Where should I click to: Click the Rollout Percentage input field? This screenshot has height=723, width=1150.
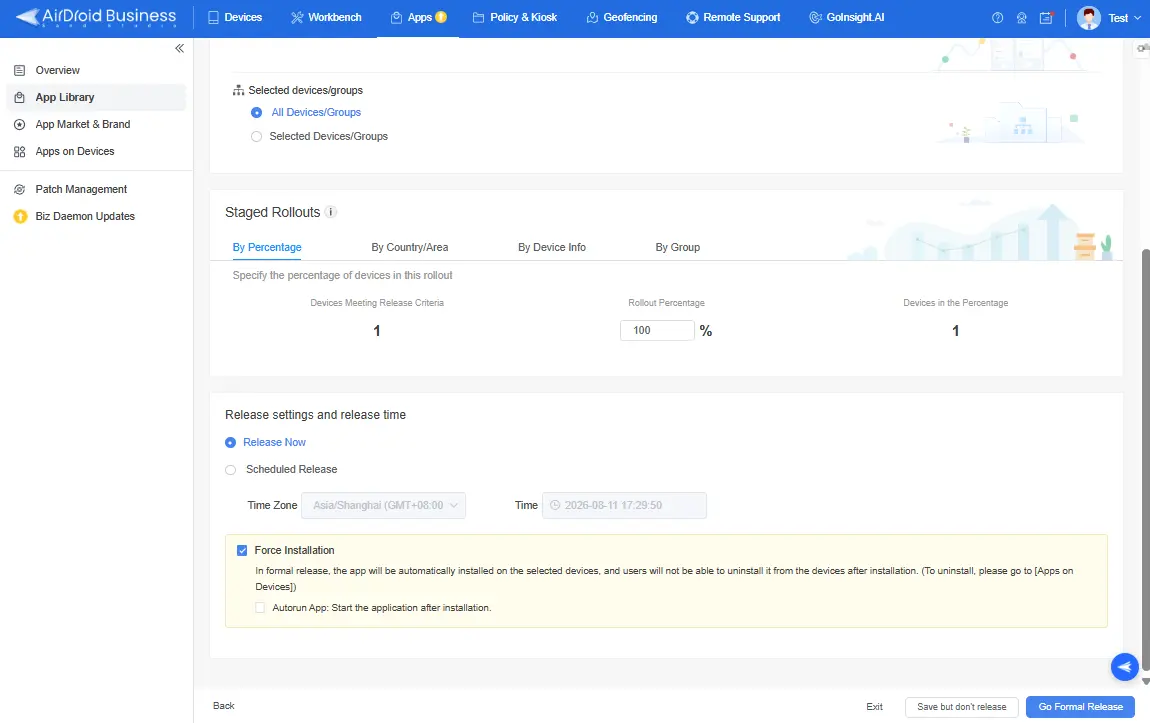click(x=657, y=331)
